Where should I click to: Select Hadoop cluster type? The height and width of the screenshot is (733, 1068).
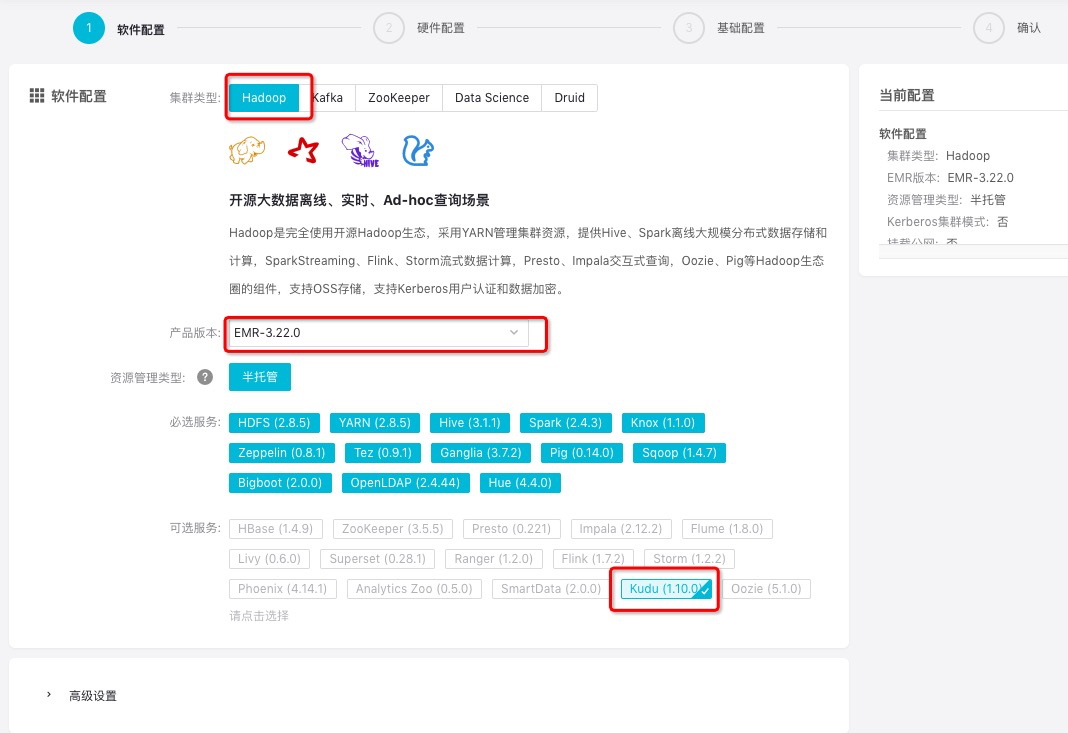[x=264, y=97]
